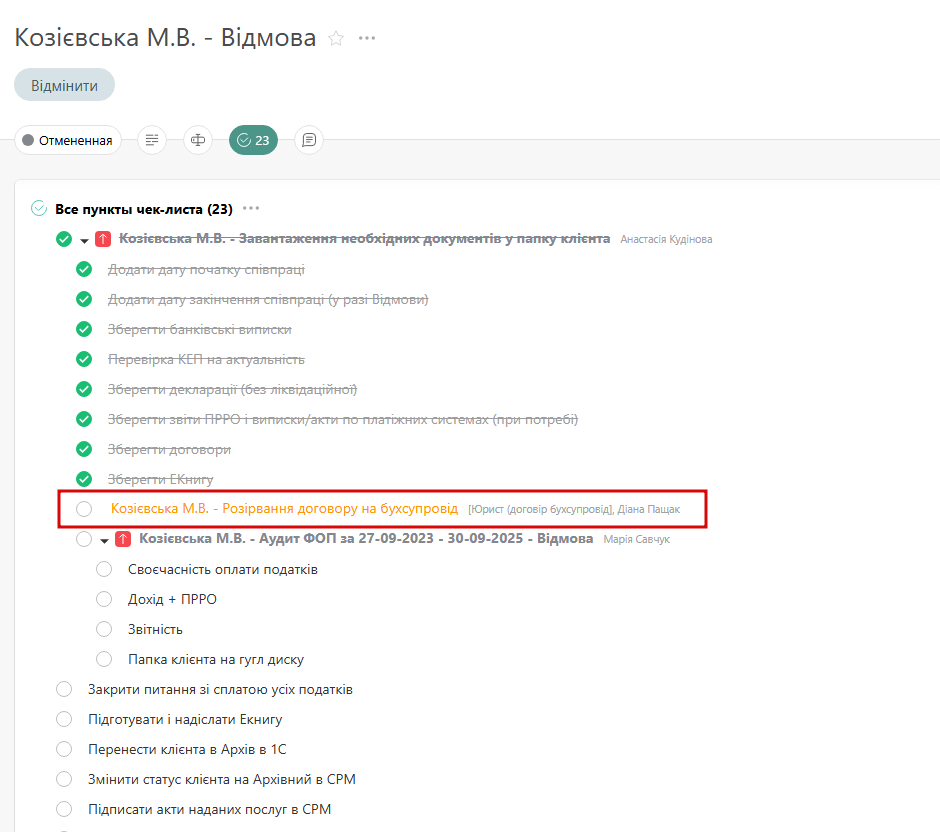Open options dots next to Все пункты чек-листа (23)
The height and width of the screenshot is (832, 940).
(x=251, y=209)
